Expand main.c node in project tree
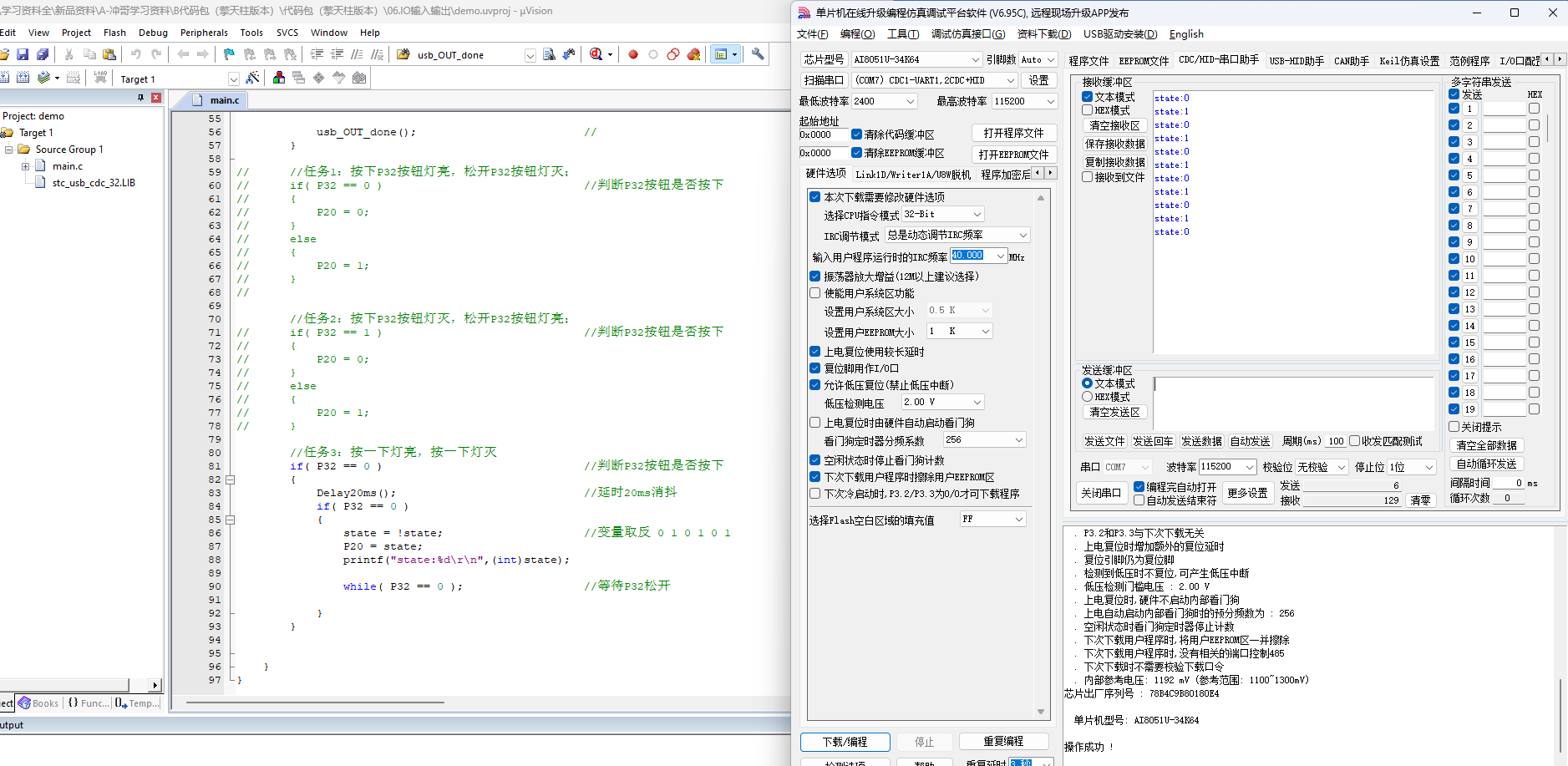1568x766 pixels. [25, 166]
